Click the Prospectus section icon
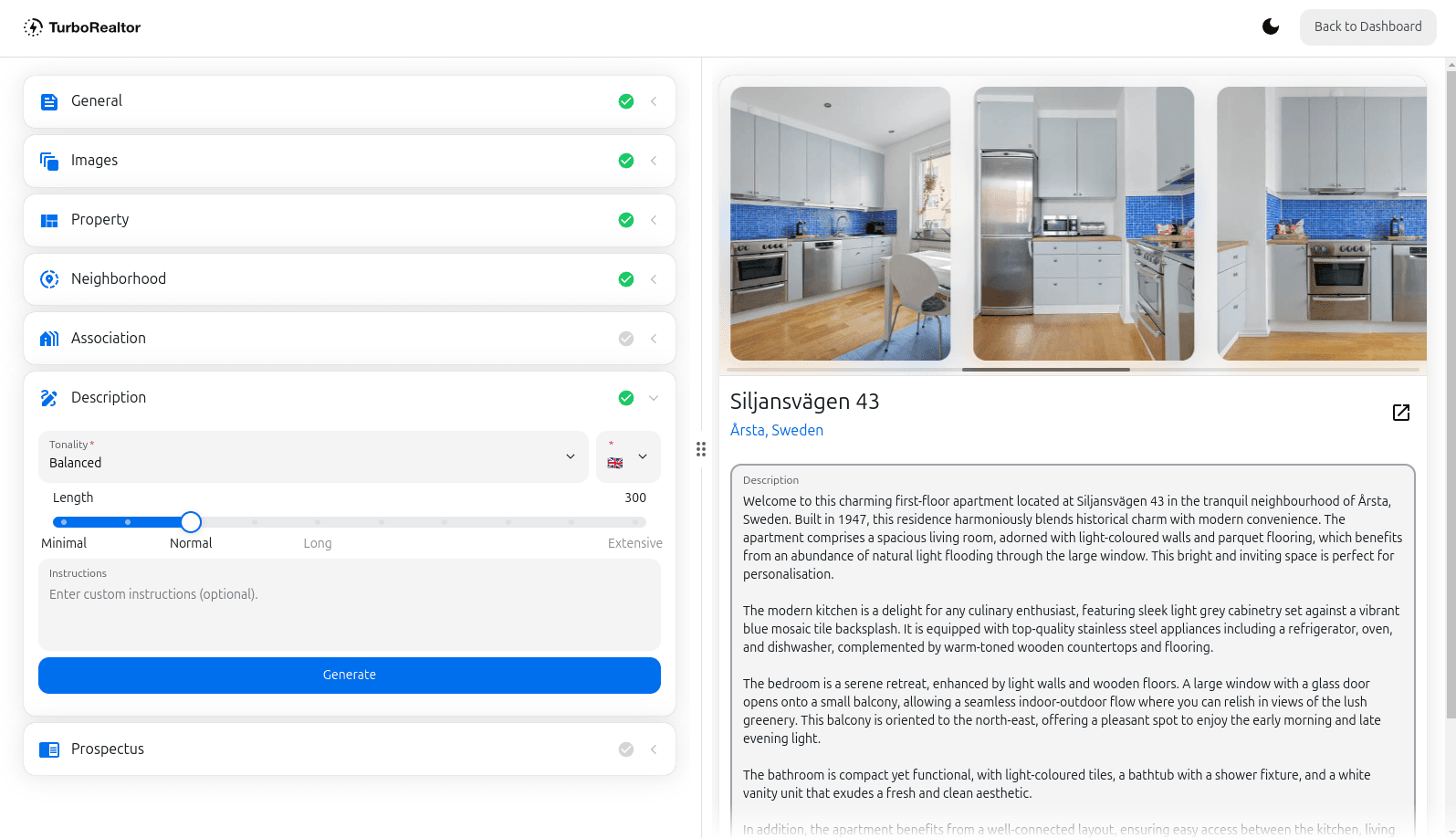 pos(49,749)
